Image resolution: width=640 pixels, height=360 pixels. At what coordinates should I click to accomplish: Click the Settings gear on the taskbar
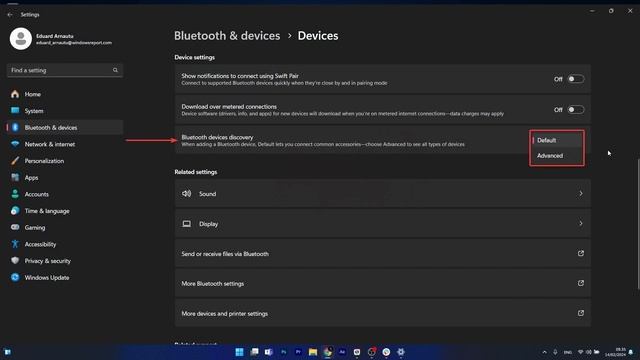(x=401, y=352)
